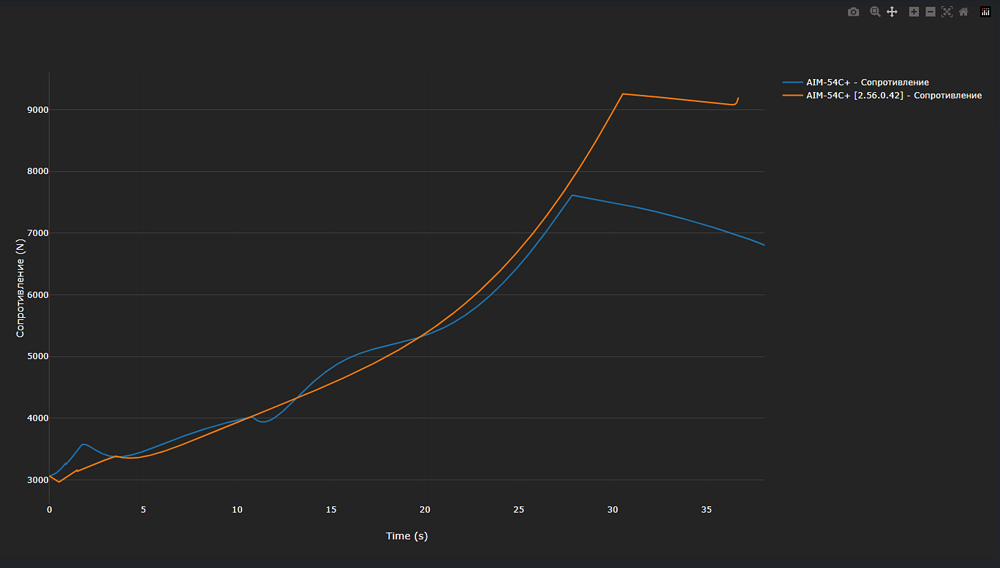The height and width of the screenshot is (568, 1000).
Task: Click the 6000 y-axis tick label
Action: [x=38, y=295]
